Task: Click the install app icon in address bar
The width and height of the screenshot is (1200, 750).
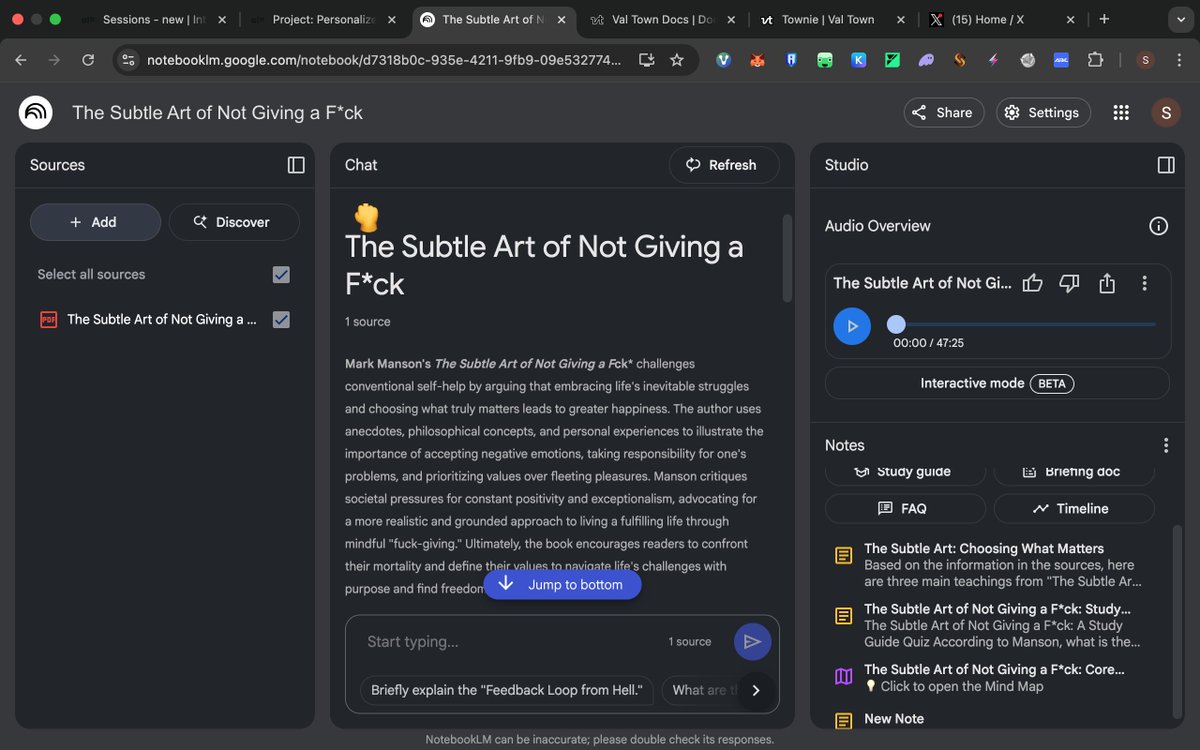Action: (x=646, y=60)
